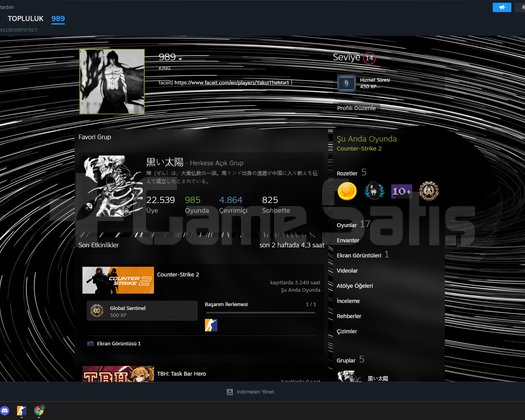Click the Global Sentinel 500 XP badge

coord(142,311)
